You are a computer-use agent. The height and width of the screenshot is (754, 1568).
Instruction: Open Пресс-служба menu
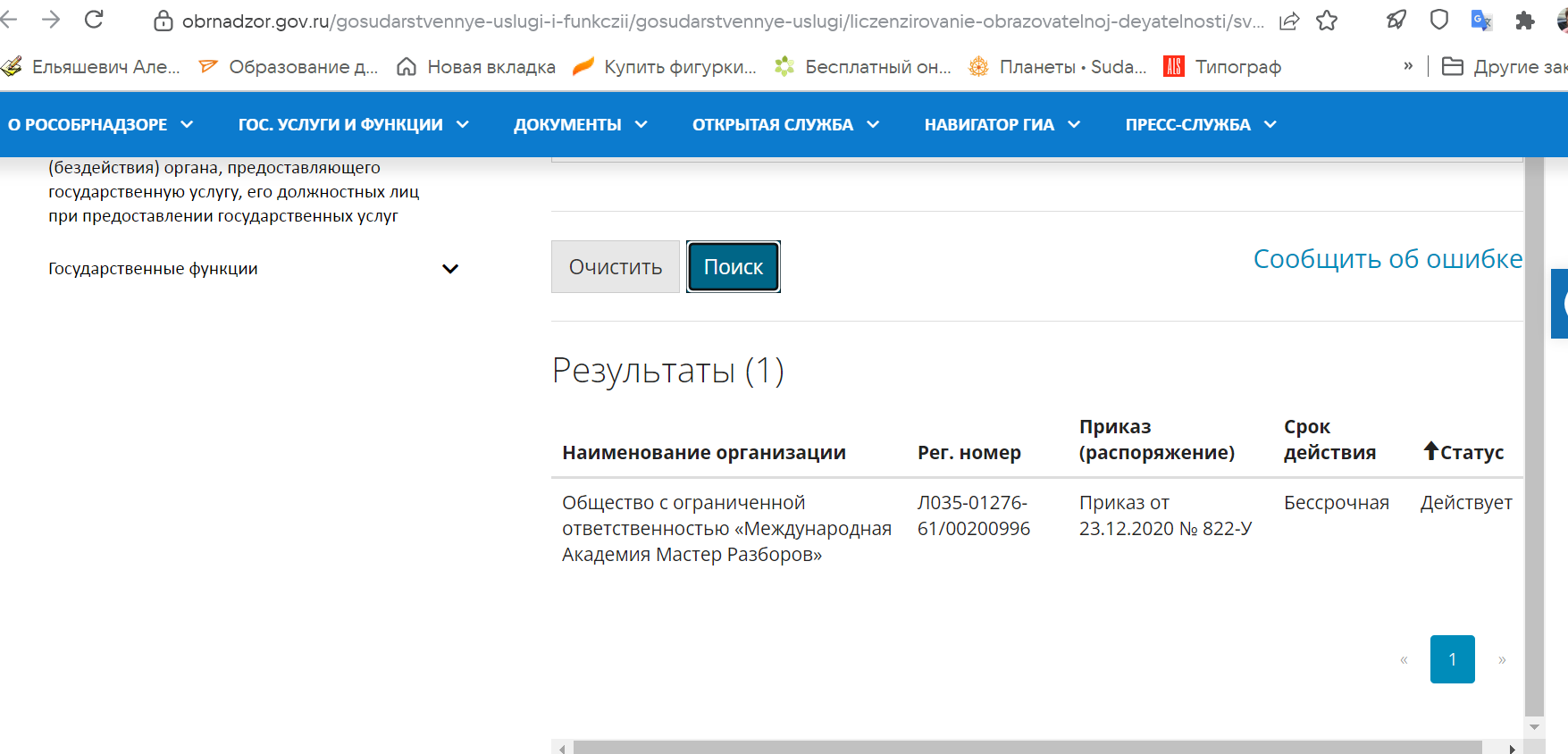1201,124
